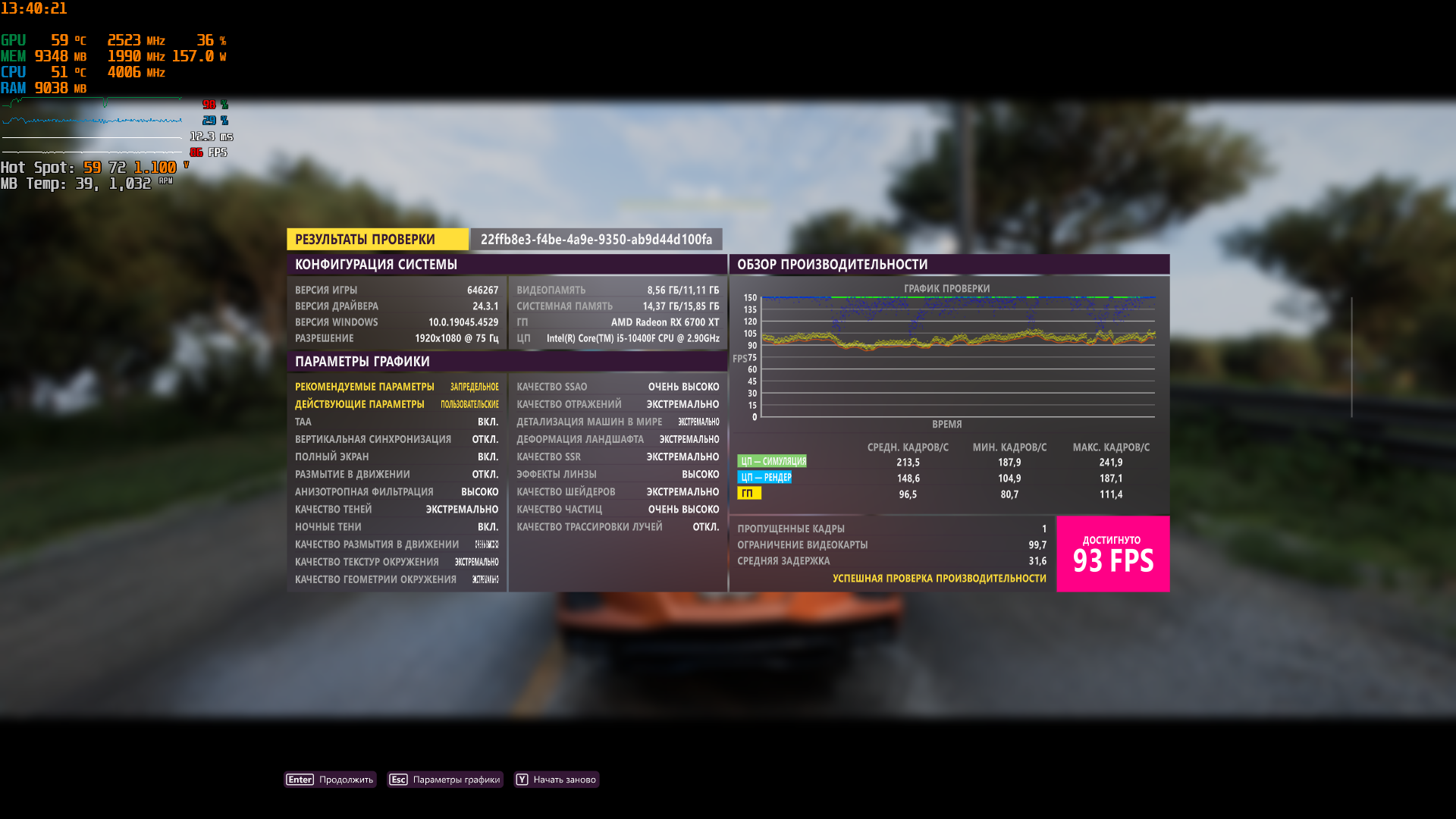This screenshot has width=1456, height=819.
Task: Select the Результаты проверки tab
Action: pyautogui.click(x=377, y=240)
